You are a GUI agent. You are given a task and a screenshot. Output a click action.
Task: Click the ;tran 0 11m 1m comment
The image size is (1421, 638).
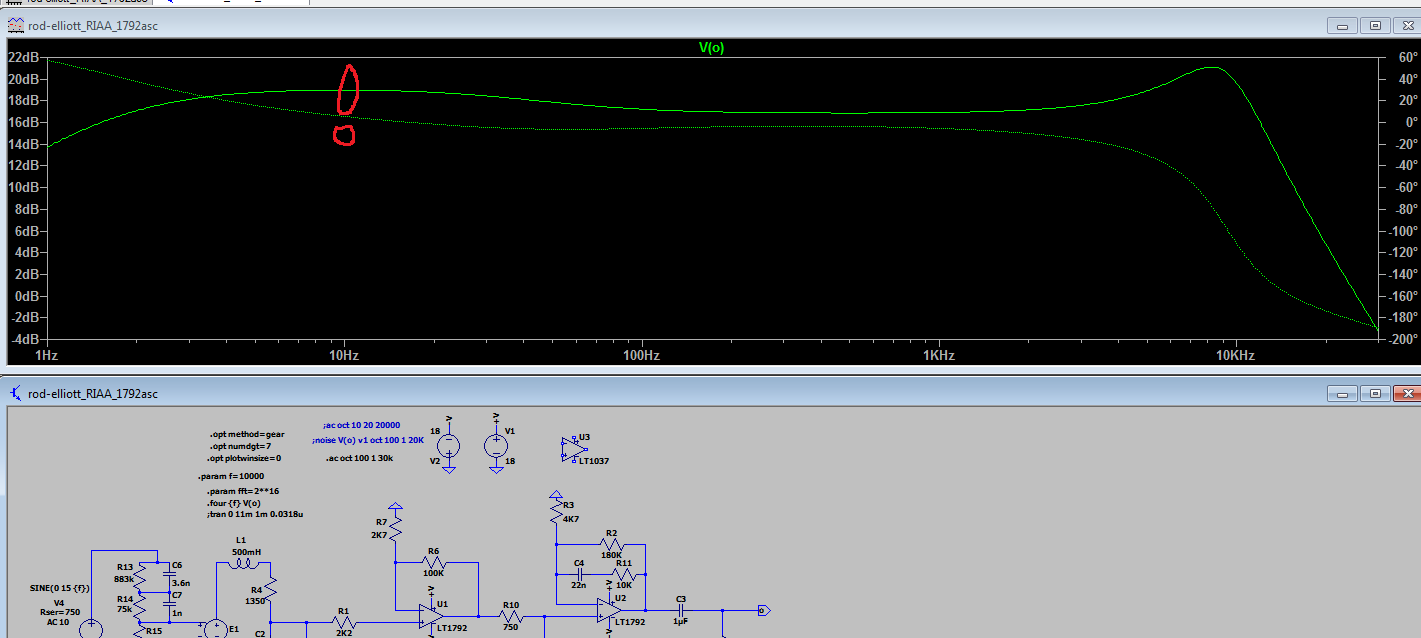click(256, 514)
